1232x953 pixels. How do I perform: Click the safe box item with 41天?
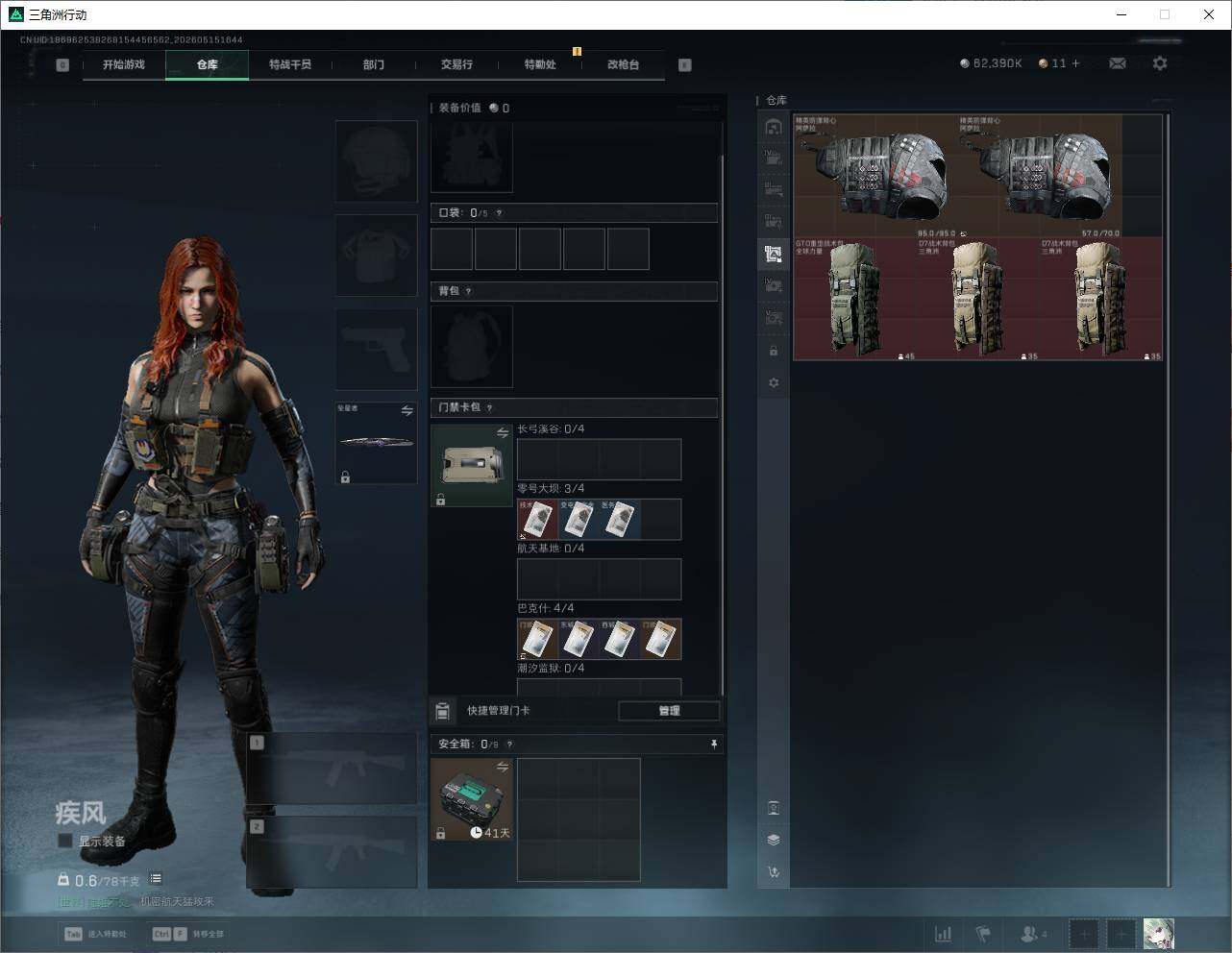click(472, 799)
